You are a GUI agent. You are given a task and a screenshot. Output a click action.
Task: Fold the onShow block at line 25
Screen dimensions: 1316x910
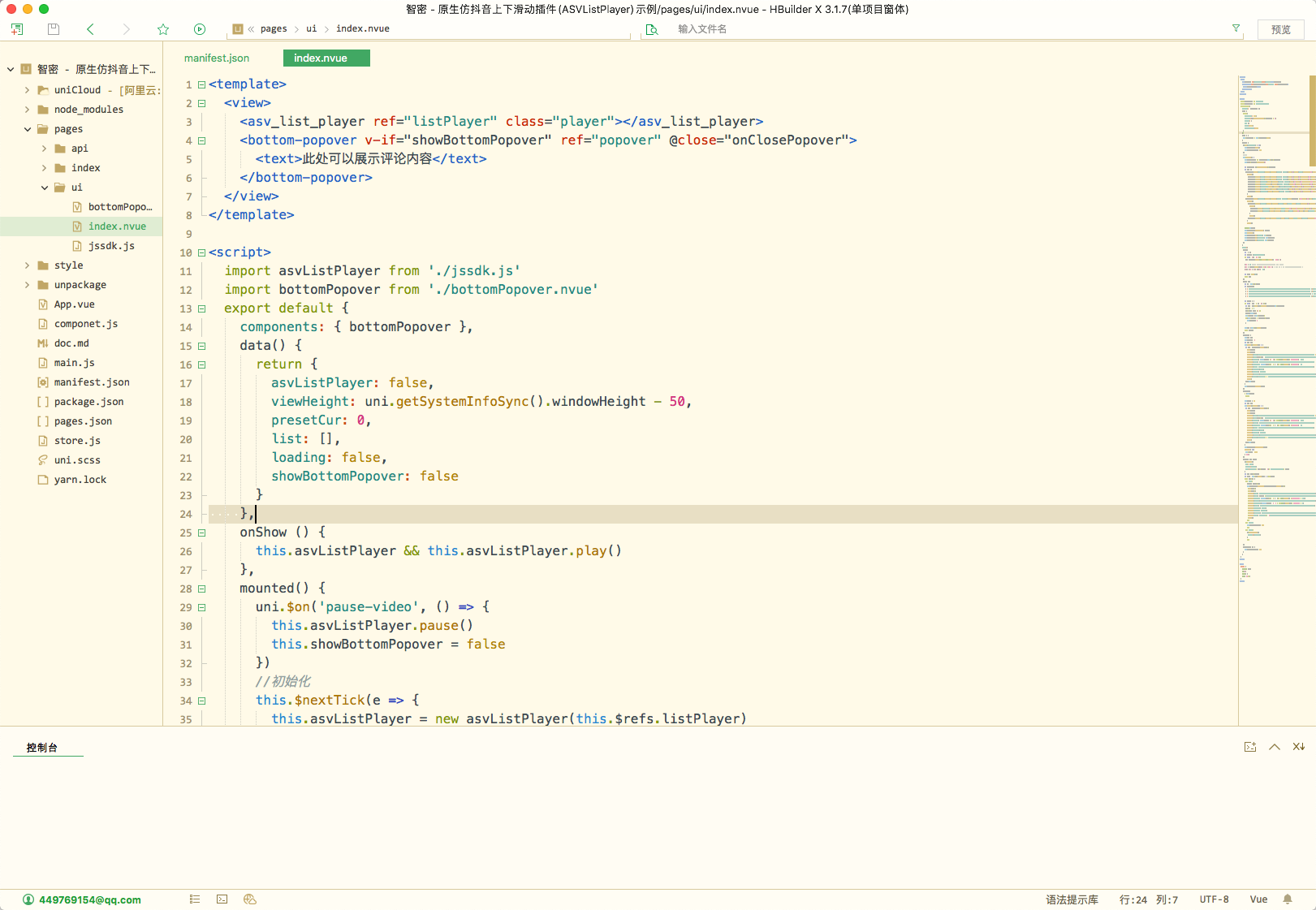pos(201,533)
